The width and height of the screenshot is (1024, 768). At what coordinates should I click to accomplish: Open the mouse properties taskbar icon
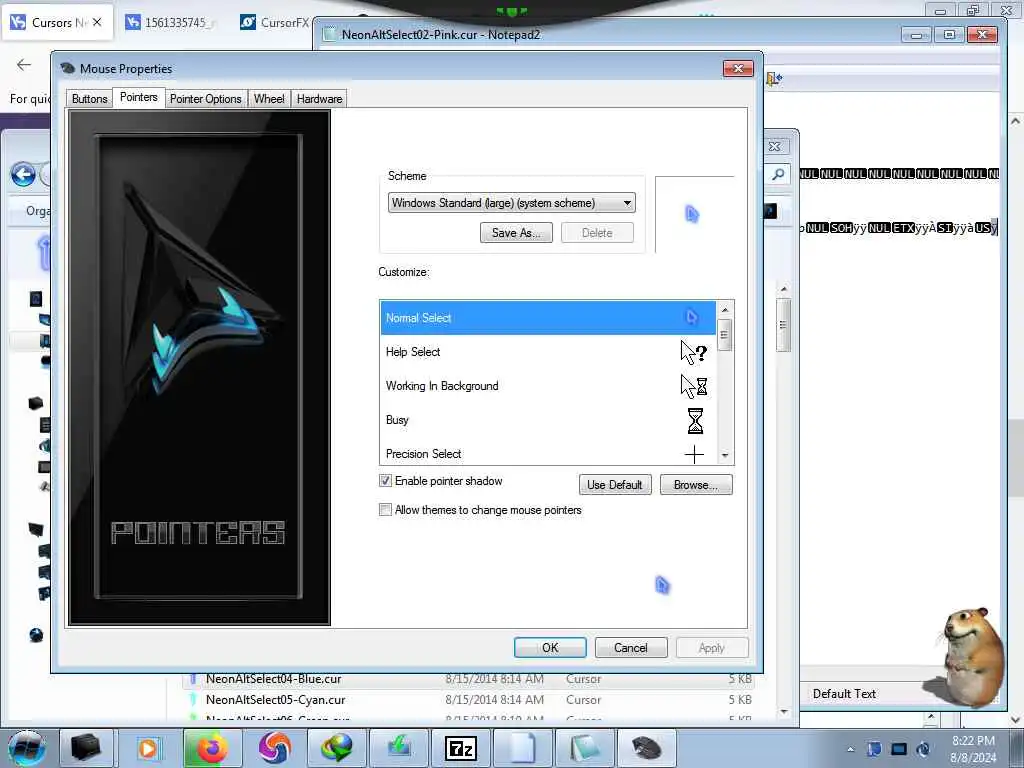coord(647,748)
